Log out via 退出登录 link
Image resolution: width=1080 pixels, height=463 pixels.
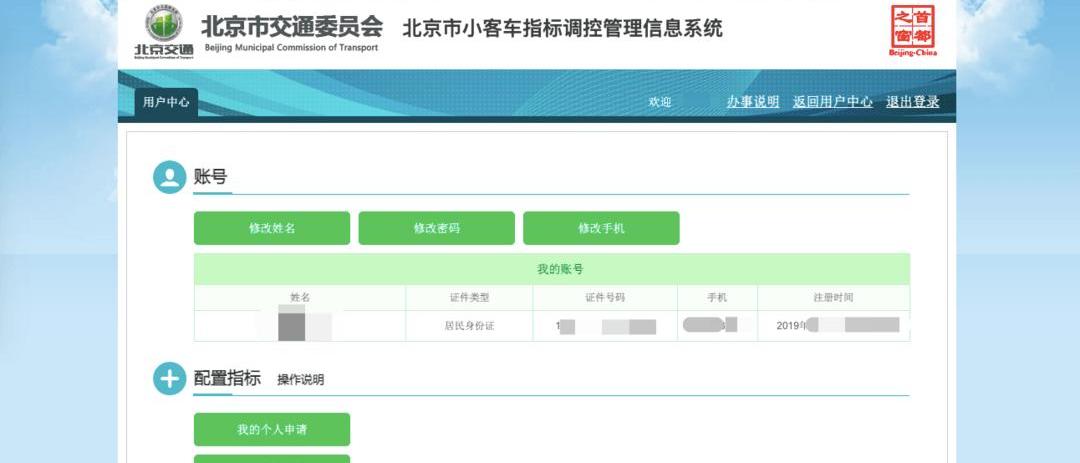913,102
